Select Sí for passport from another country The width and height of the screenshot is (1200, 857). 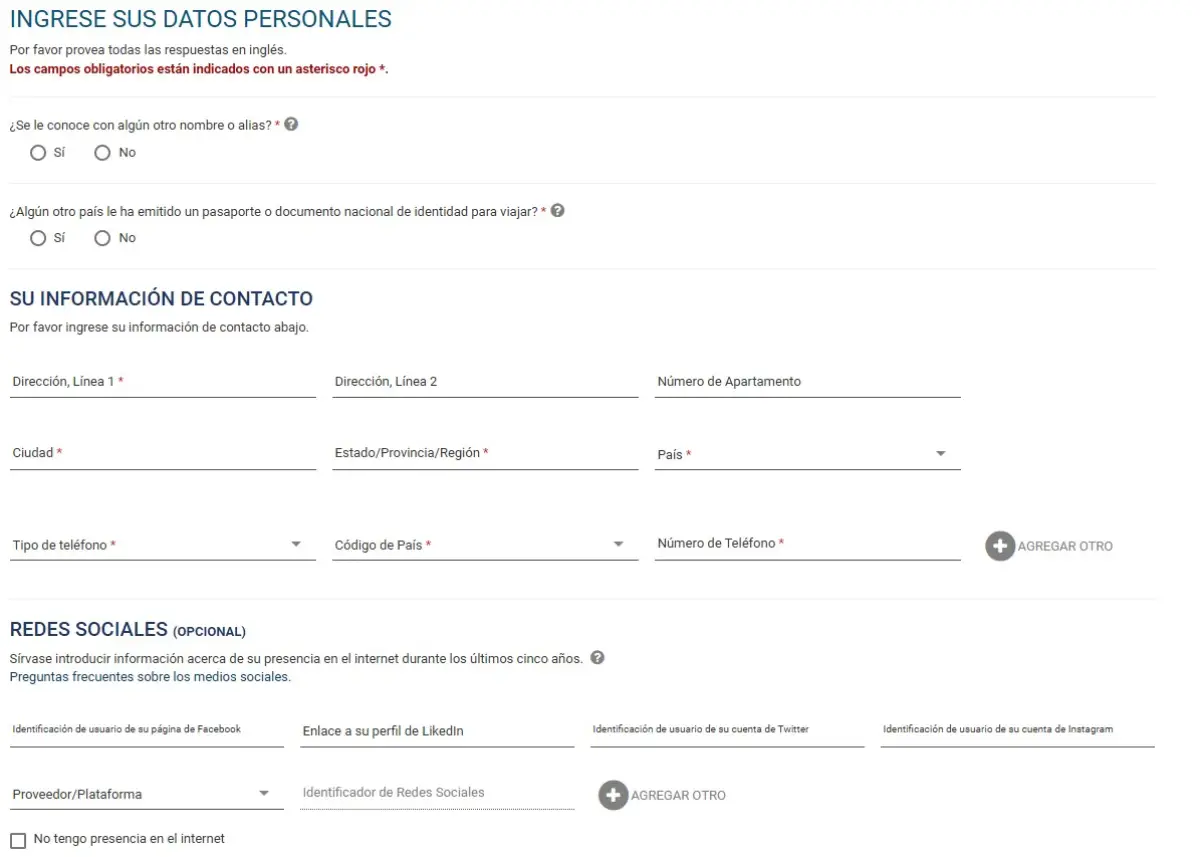pos(38,238)
